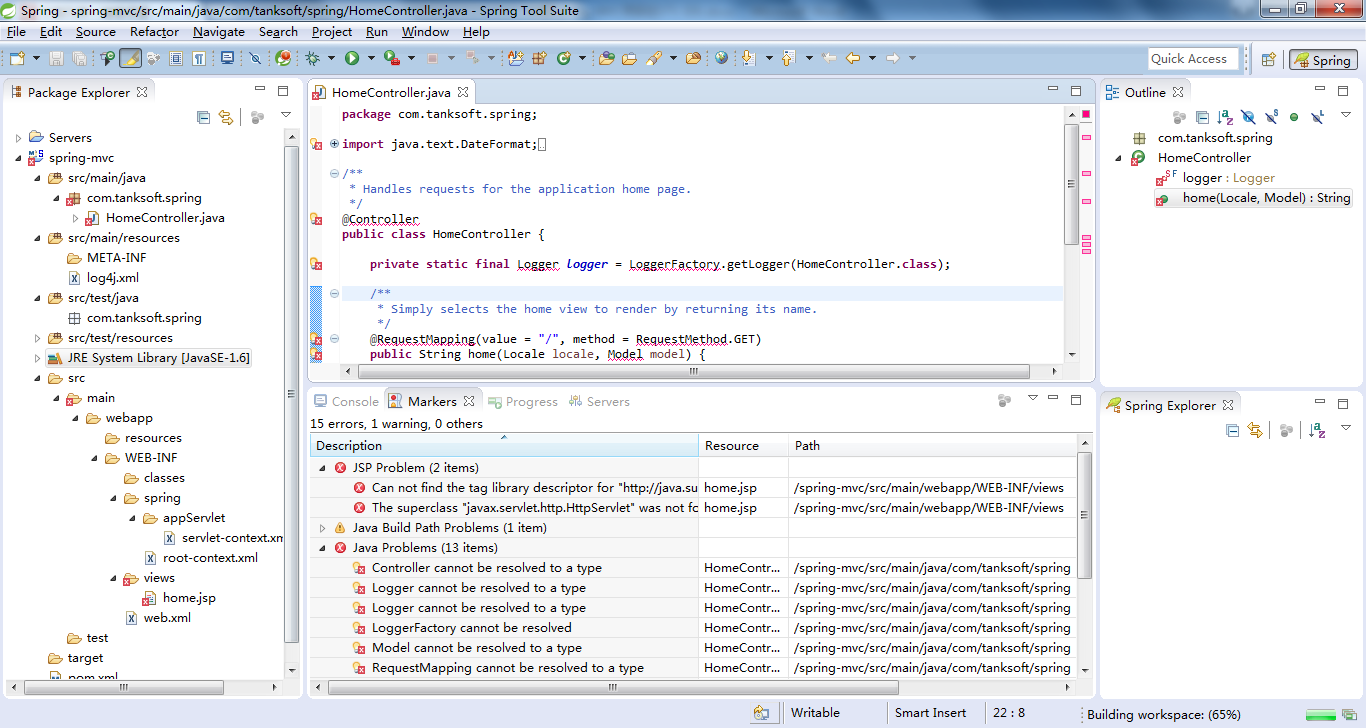Collapse JSP Problem group in Markers
The image size is (1366, 728).
pyautogui.click(x=323, y=468)
